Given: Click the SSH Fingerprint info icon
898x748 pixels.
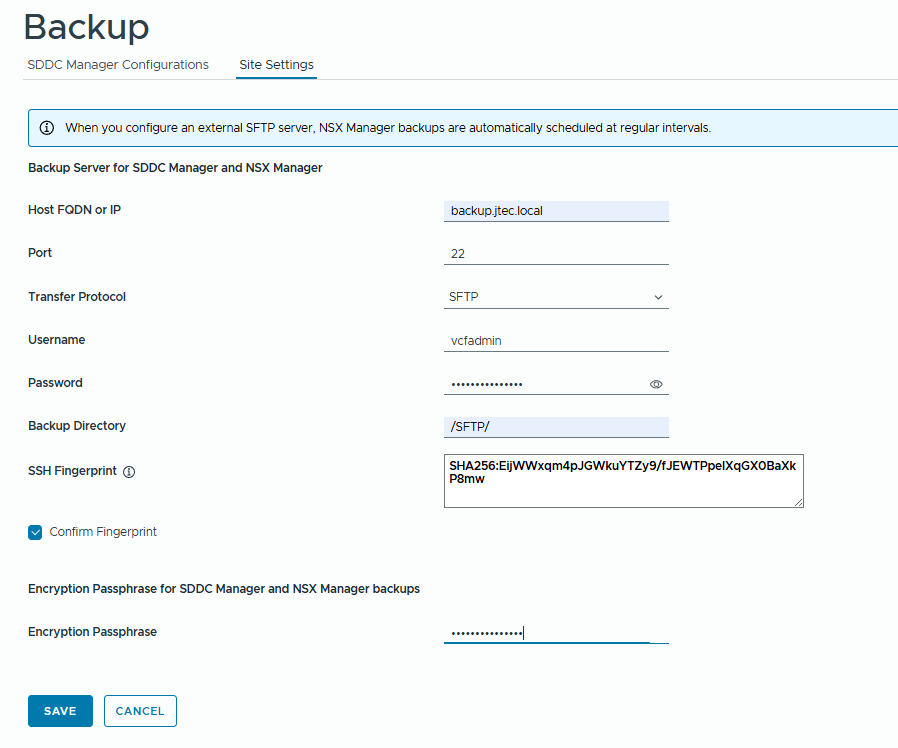Looking at the screenshot, I should coord(129,472).
